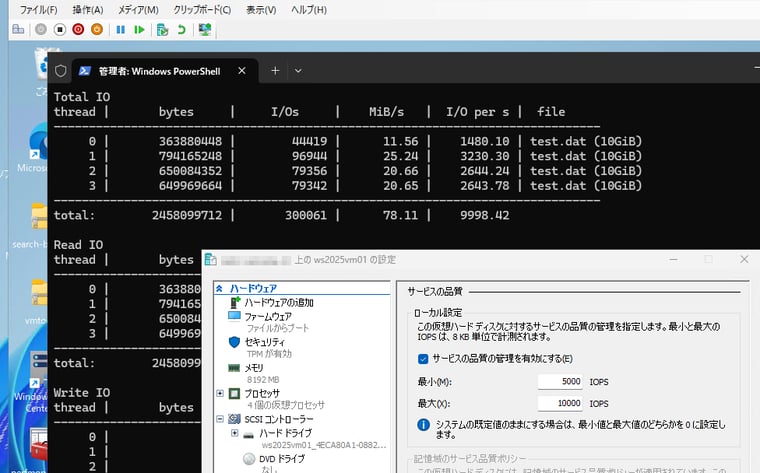The image size is (760, 473).
Task: Expand the ハード ドライブ tree node
Action: click(x=235, y=433)
